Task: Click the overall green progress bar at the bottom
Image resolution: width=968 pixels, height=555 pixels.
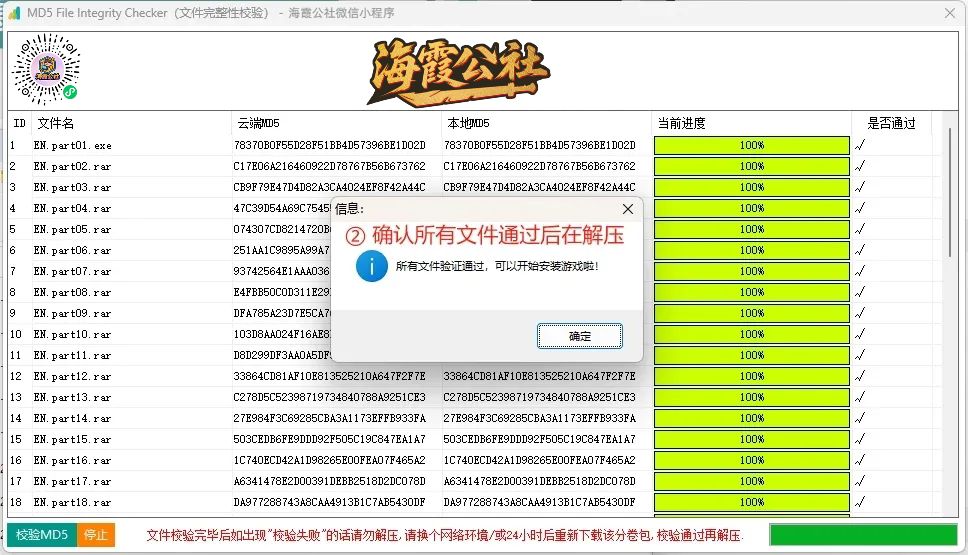Action: point(863,535)
